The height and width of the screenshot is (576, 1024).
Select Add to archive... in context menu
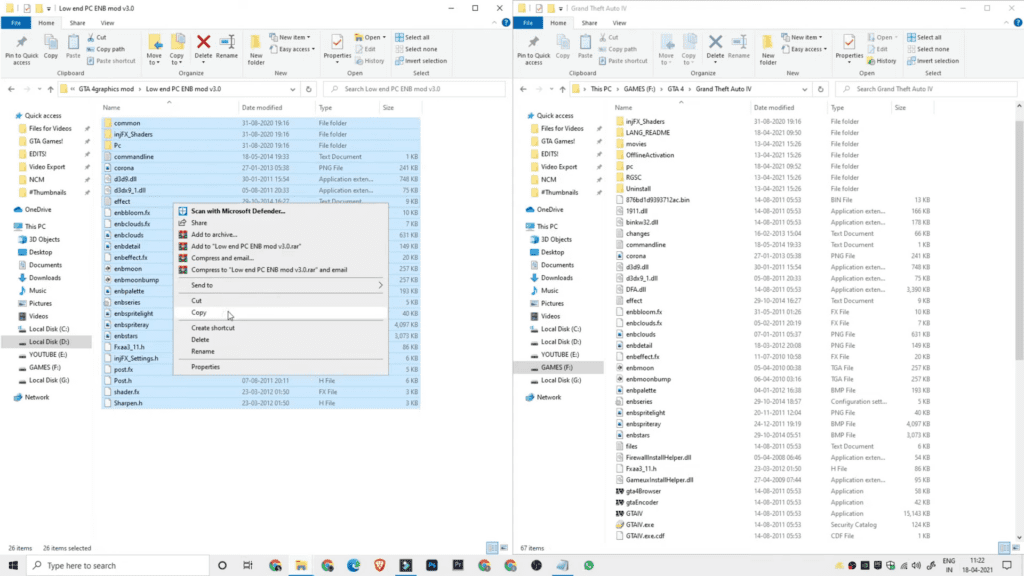(x=214, y=234)
